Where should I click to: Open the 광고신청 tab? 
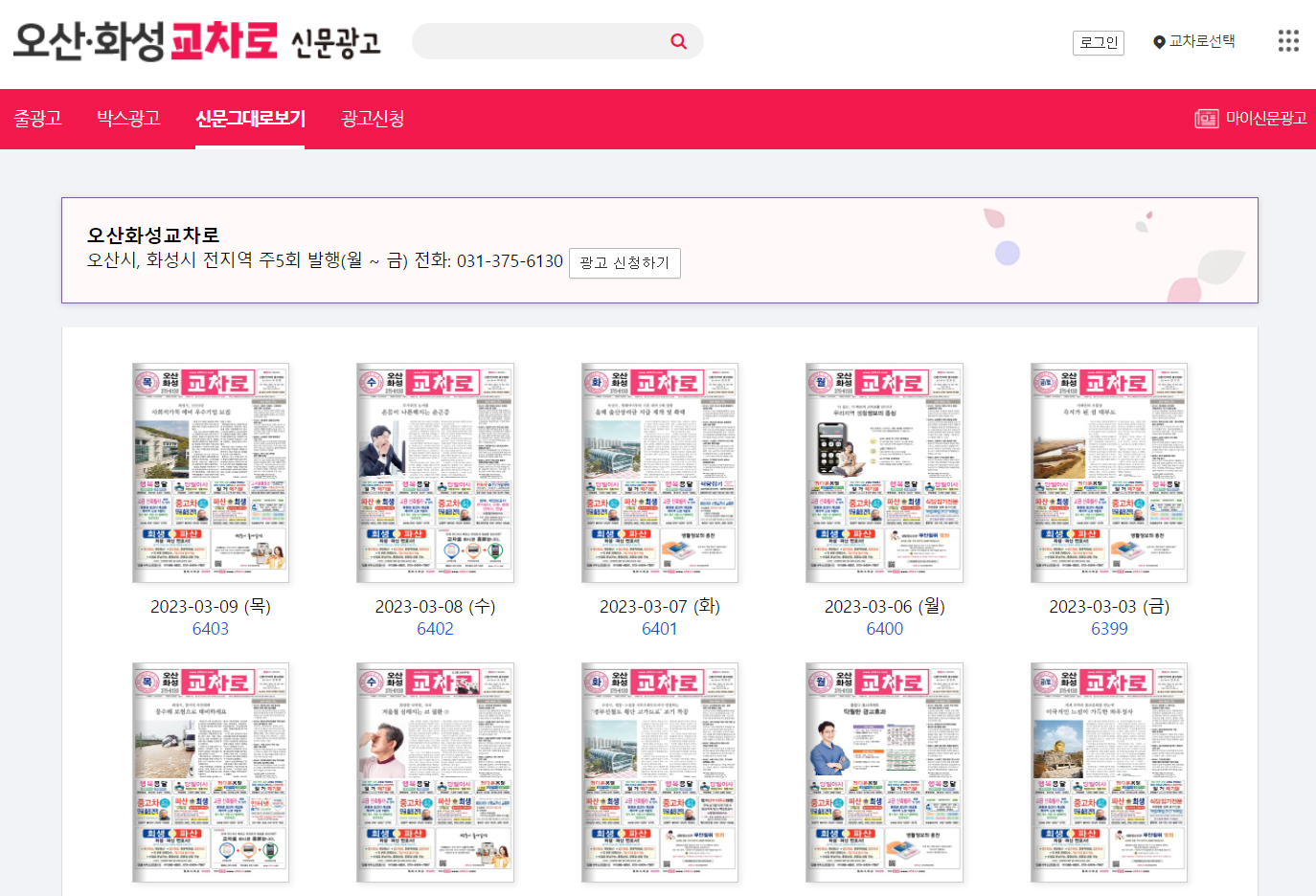point(373,119)
